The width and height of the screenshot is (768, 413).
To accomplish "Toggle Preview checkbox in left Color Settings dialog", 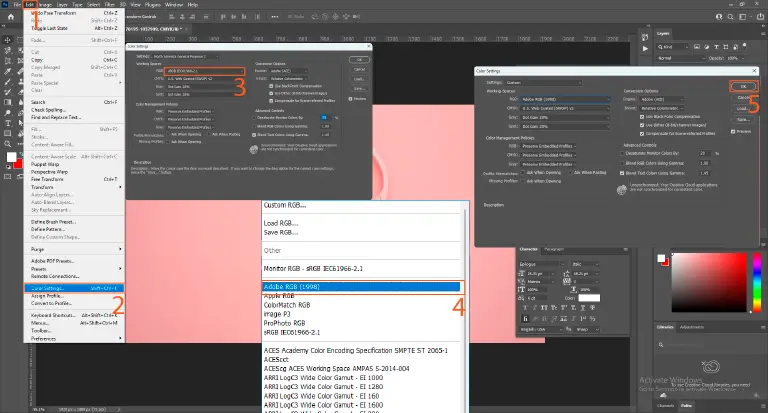I will [x=350, y=99].
